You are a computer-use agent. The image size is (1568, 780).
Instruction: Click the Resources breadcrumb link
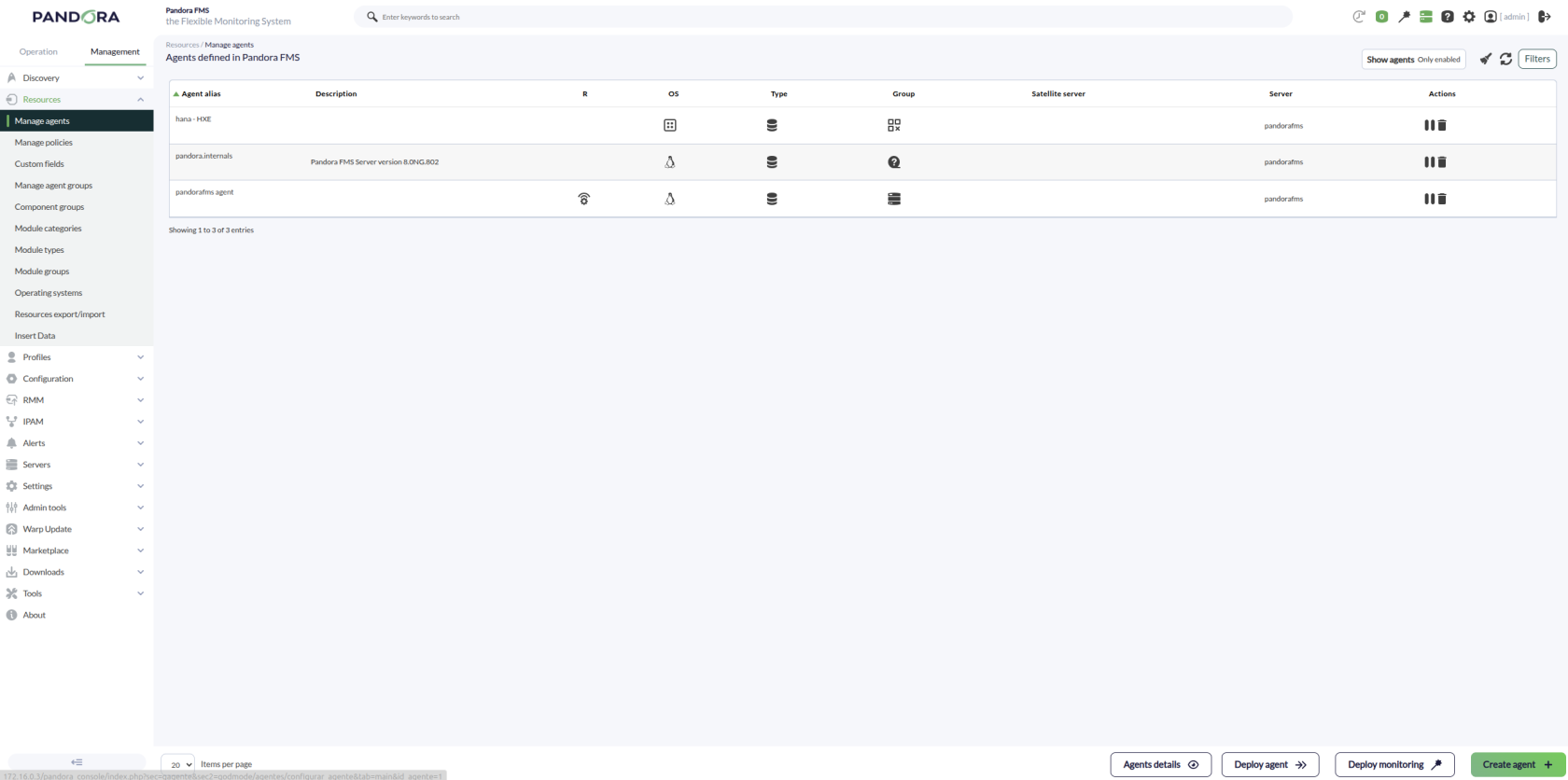coord(182,45)
